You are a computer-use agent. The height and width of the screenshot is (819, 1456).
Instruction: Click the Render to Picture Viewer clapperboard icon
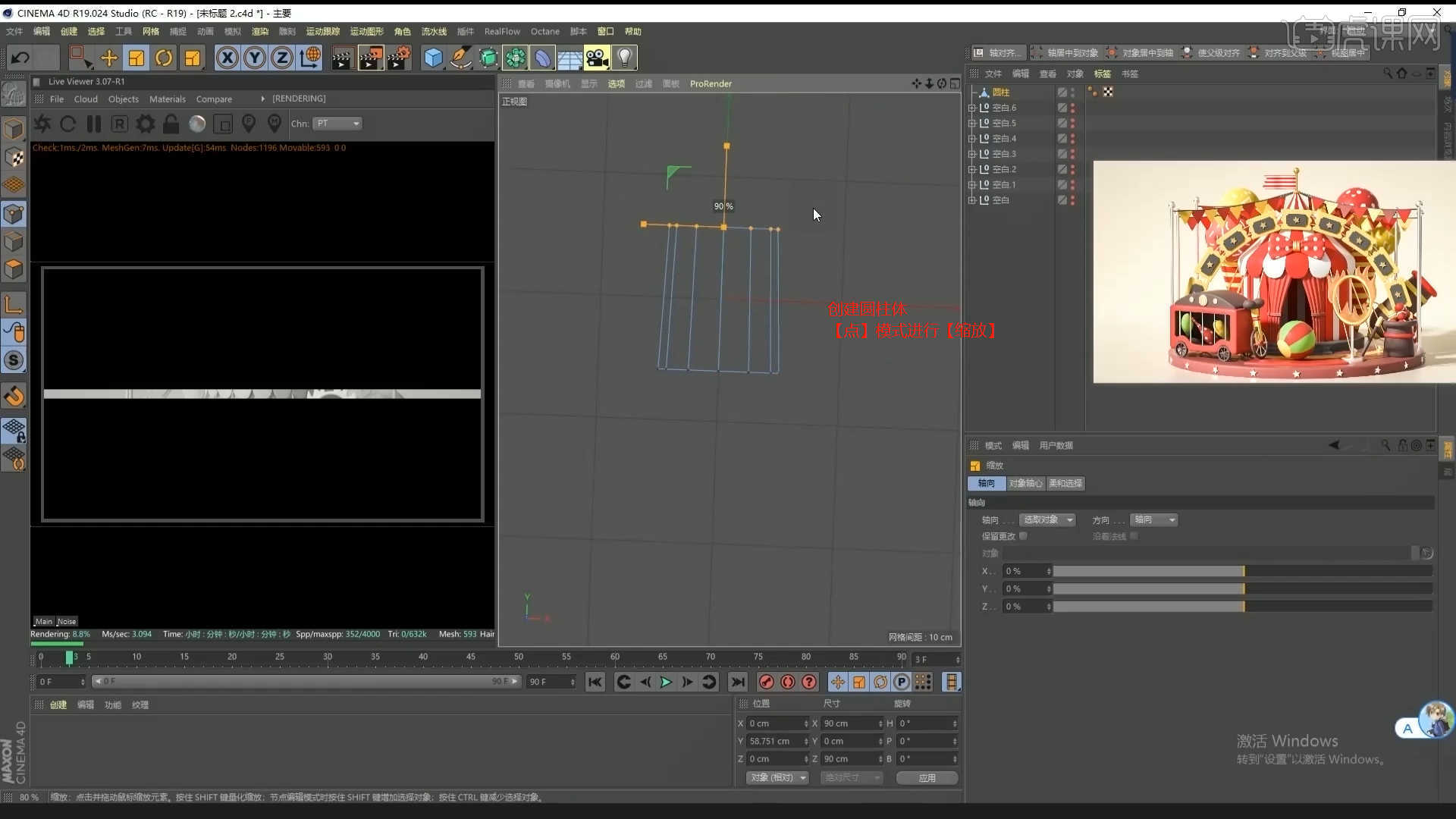[x=371, y=57]
